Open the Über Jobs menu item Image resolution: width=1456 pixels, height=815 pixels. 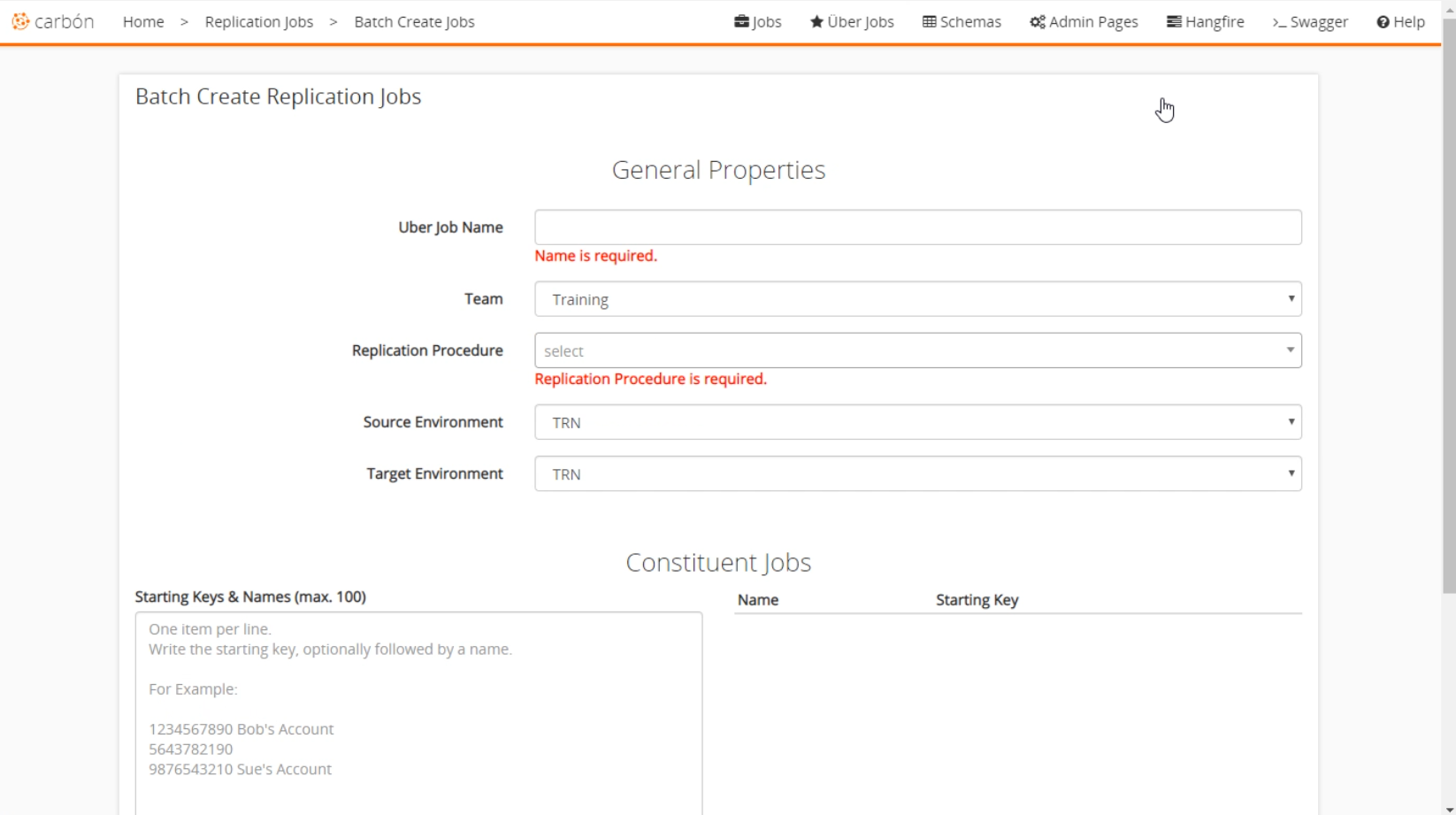tap(852, 21)
